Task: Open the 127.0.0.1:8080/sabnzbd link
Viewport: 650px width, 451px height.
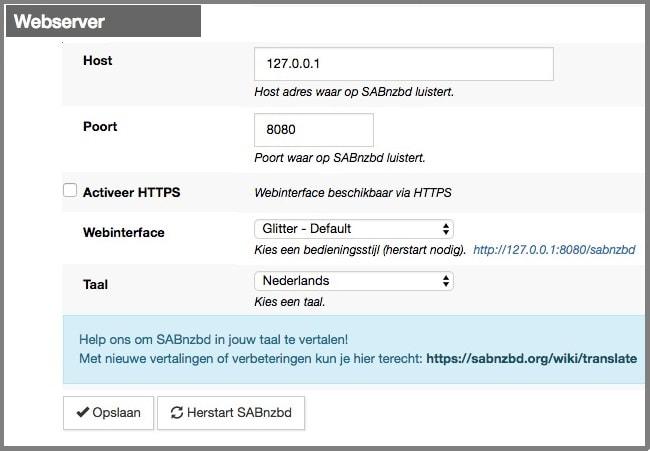Action: (554, 249)
